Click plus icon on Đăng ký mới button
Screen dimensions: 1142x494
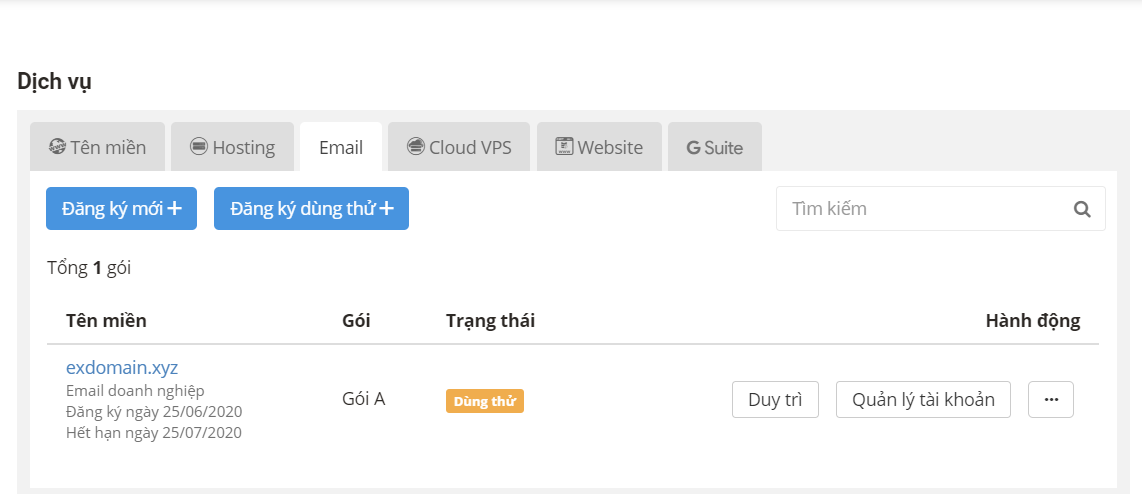[x=174, y=208]
